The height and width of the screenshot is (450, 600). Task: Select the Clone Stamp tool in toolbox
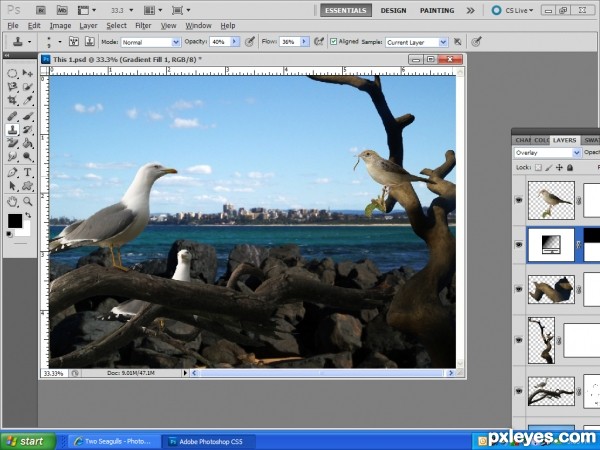click(12, 130)
